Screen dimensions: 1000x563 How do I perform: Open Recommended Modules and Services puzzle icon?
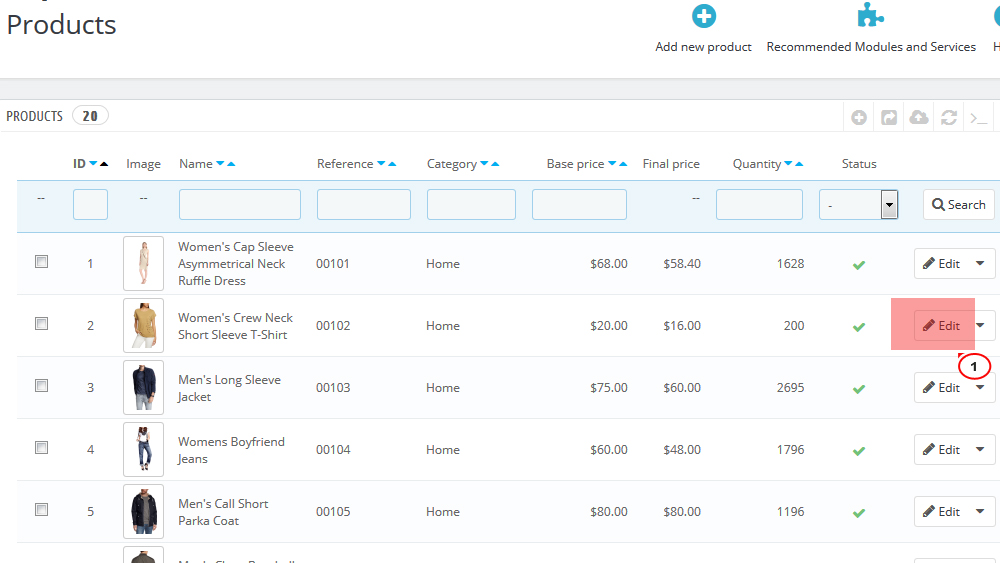871,15
